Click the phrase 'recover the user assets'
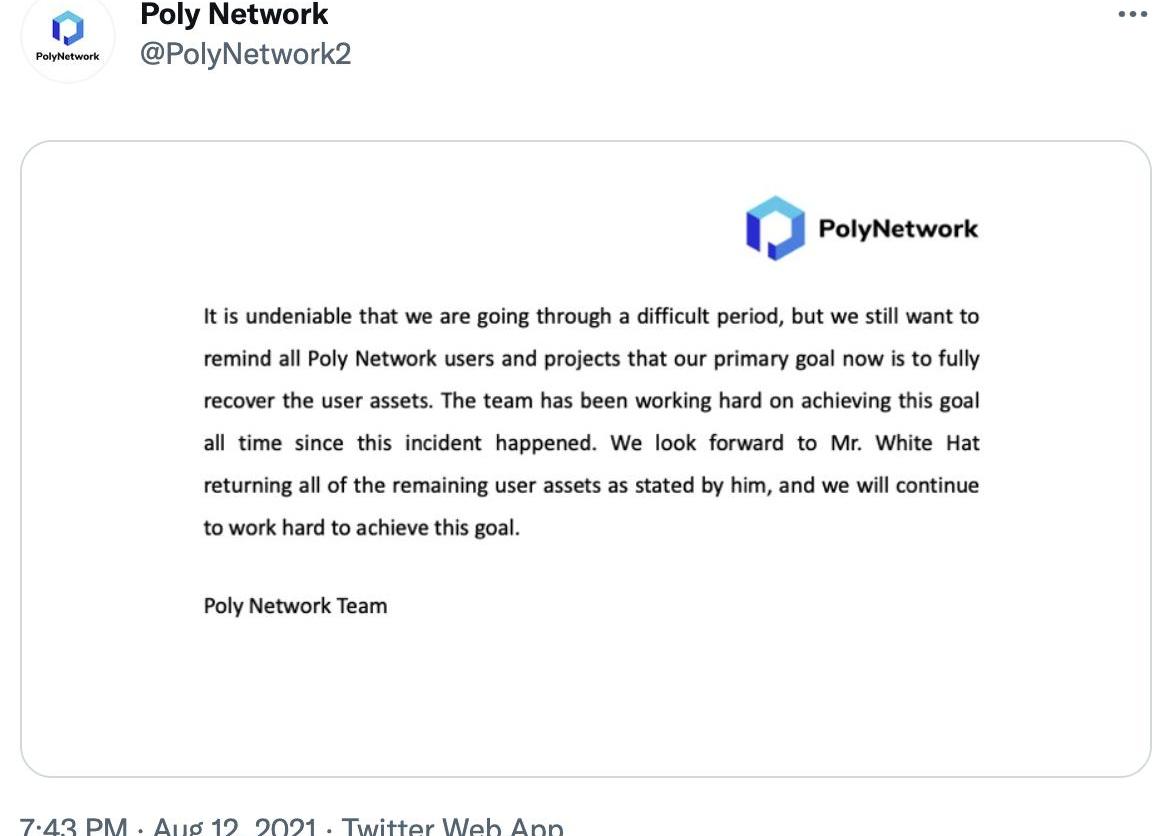1164x836 pixels. [x=316, y=401]
